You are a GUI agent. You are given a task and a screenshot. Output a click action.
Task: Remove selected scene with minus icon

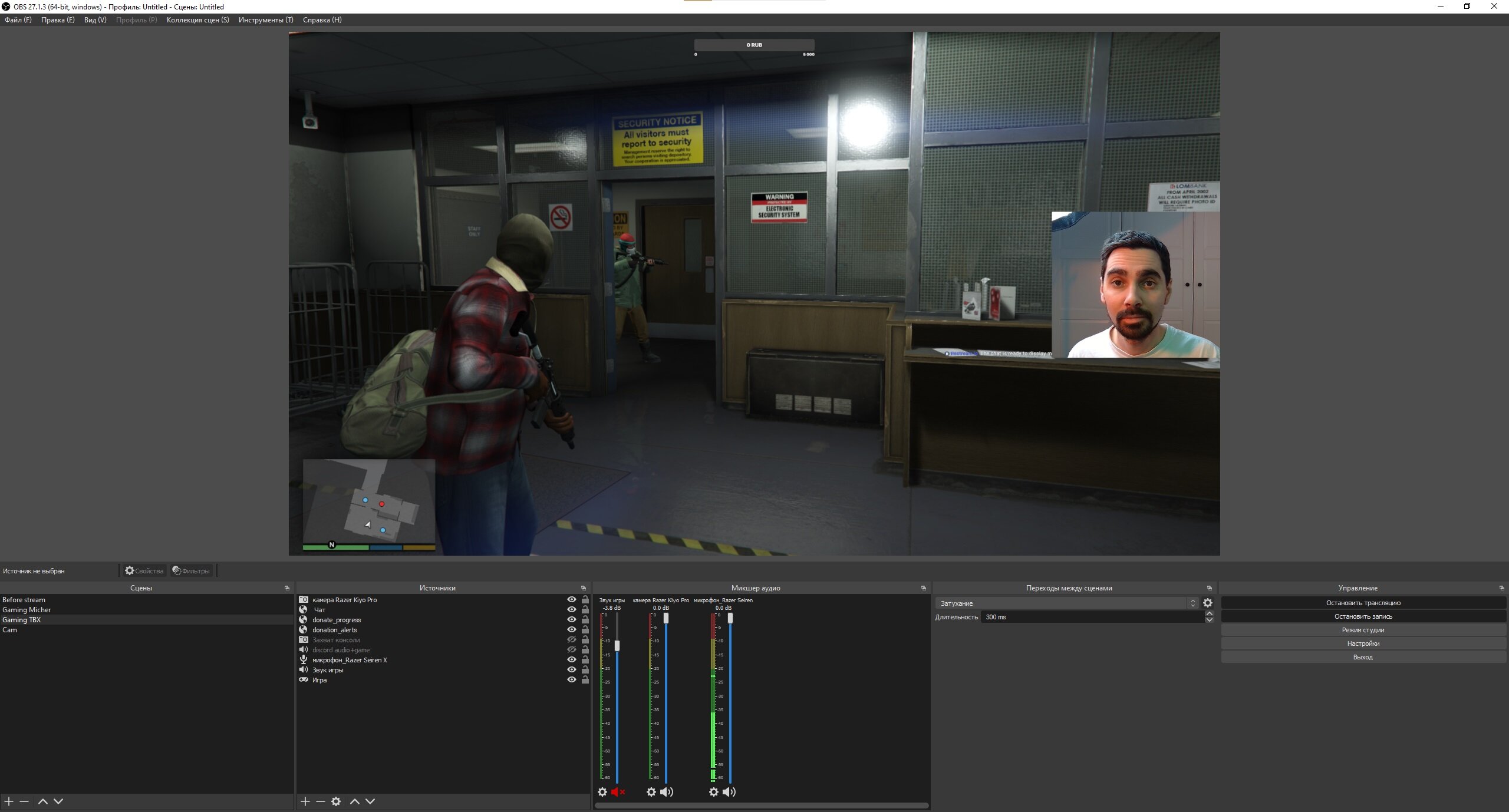[x=24, y=801]
